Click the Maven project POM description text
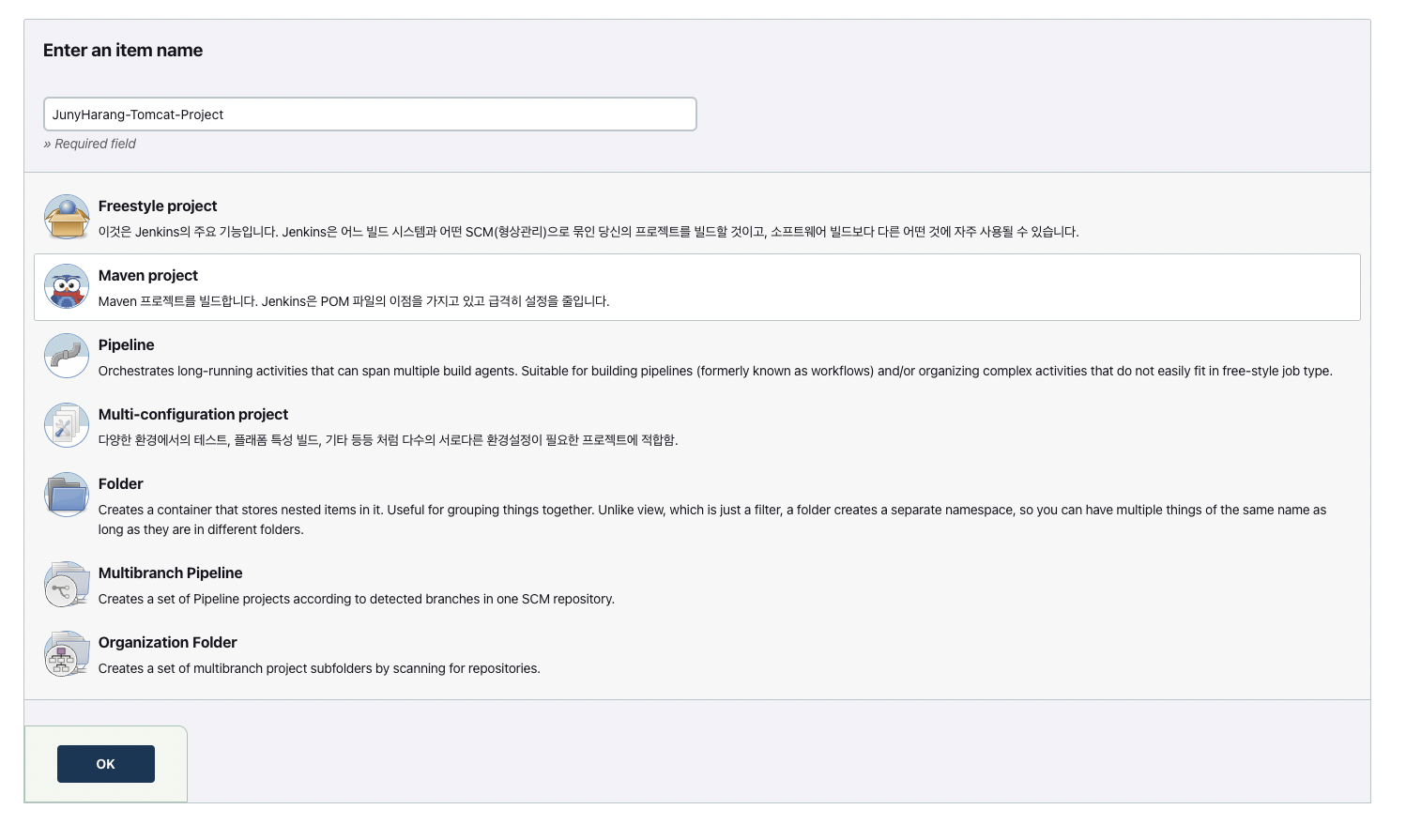The height and width of the screenshot is (840, 1406). (x=354, y=301)
